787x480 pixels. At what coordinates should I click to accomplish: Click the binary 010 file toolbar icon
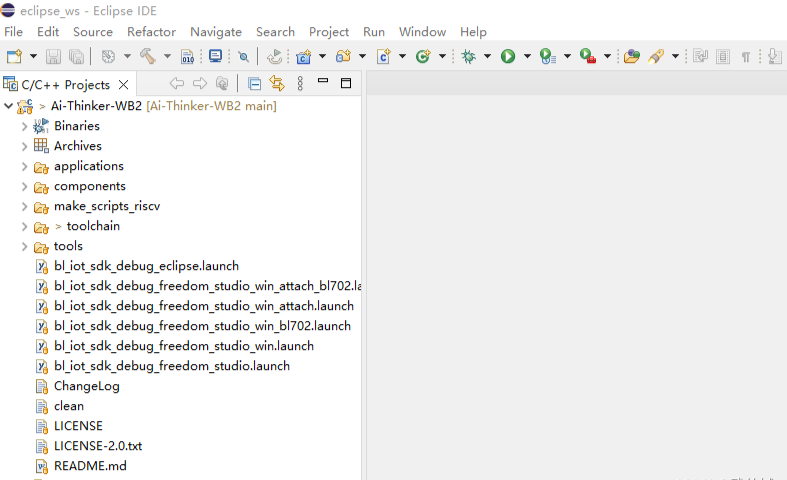click(187, 56)
